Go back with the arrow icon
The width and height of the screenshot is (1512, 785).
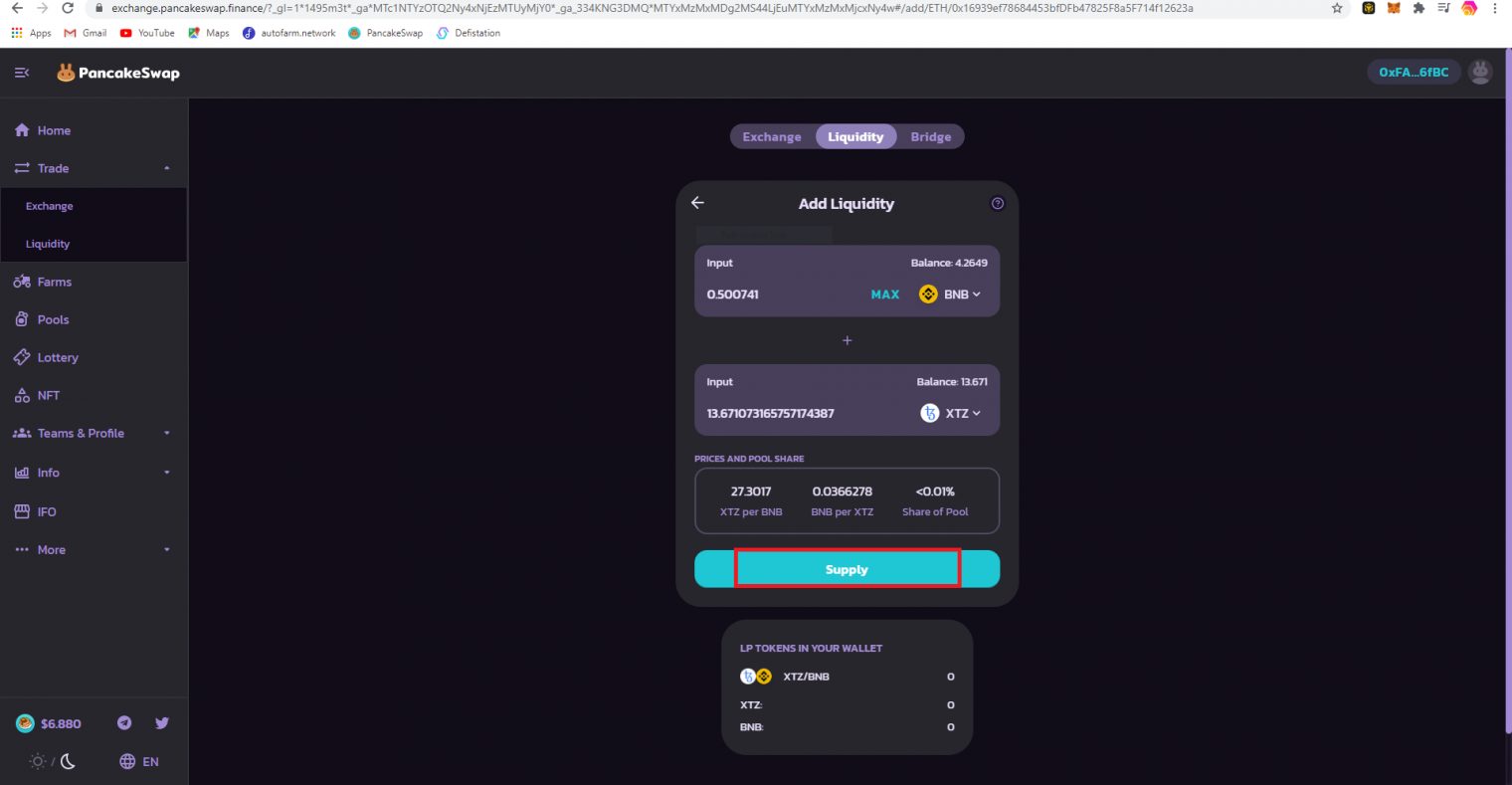(x=697, y=202)
